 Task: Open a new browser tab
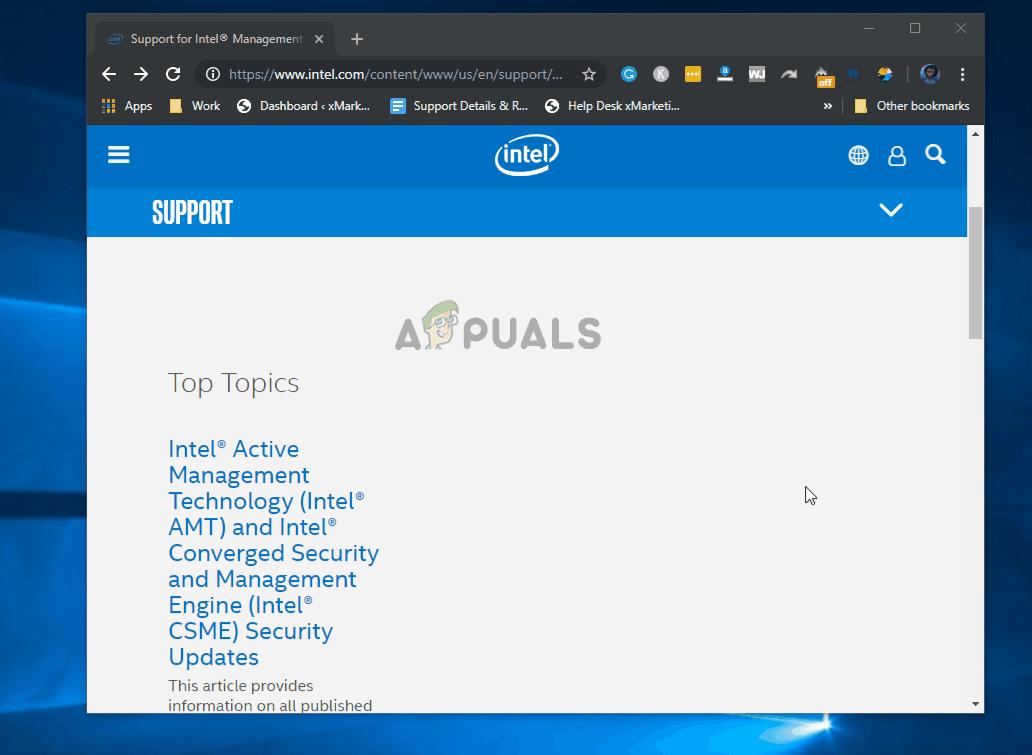click(357, 39)
